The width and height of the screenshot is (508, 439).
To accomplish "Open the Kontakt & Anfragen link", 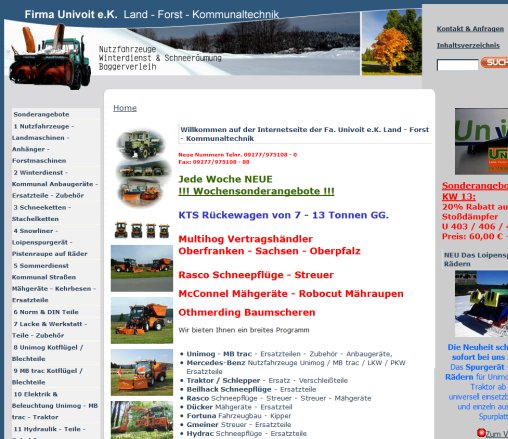I will (470, 29).
